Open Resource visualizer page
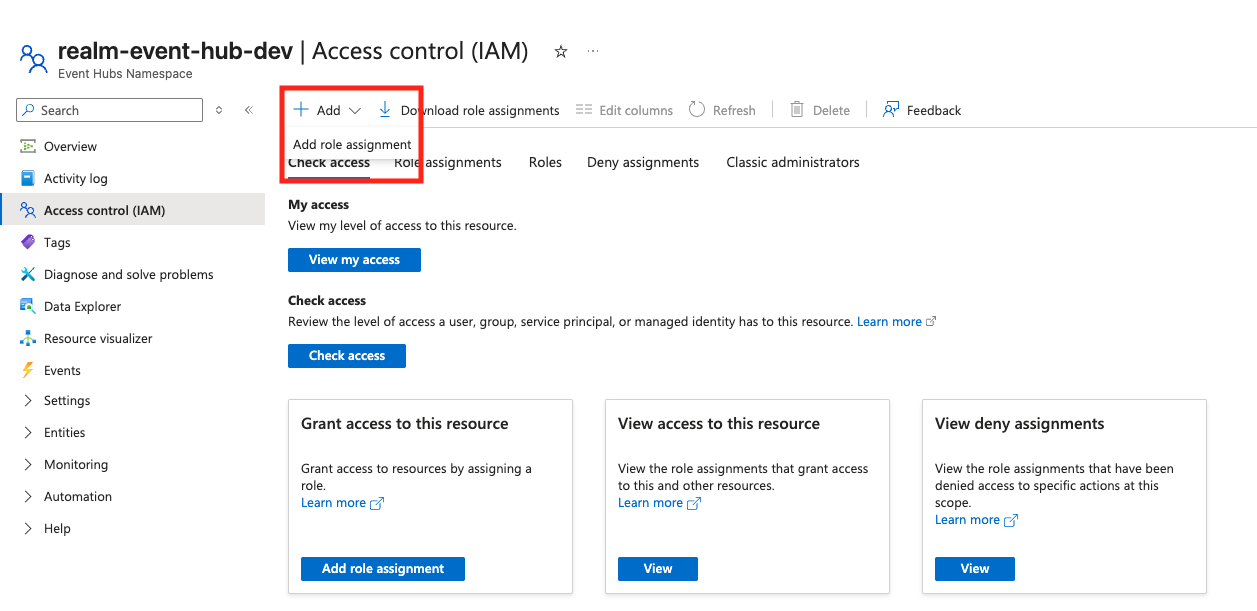This screenshot has height=611, width=1257. (98, 338)
